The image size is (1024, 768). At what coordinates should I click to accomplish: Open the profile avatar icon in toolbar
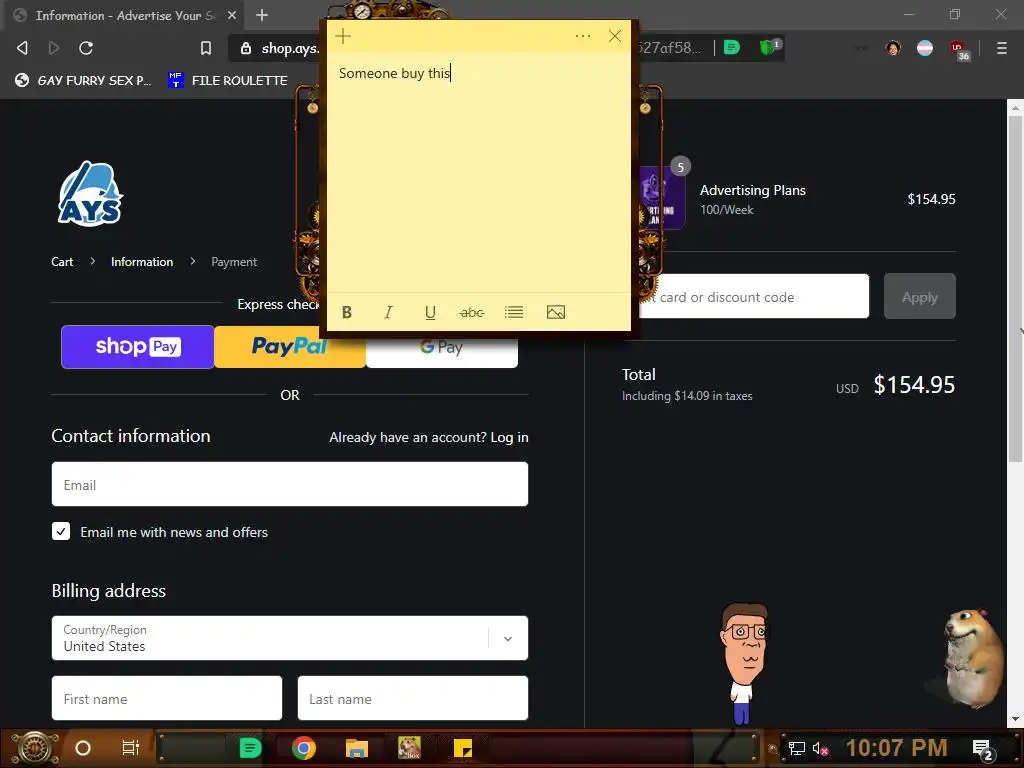click(x=893, y=48)
